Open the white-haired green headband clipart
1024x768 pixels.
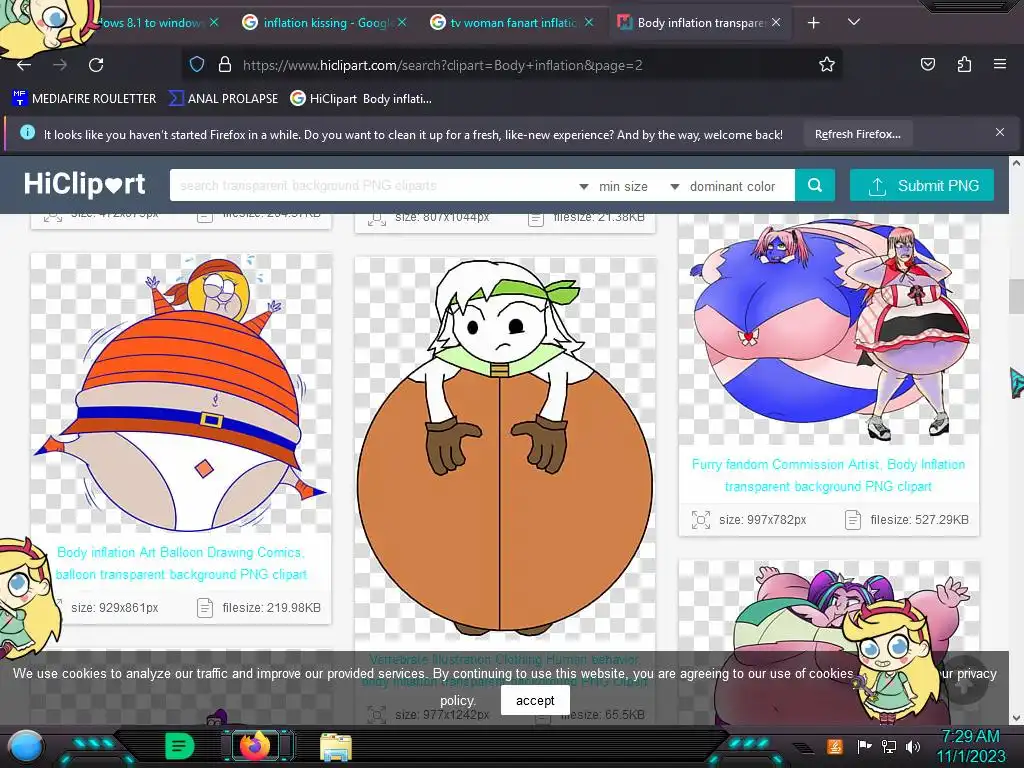[505, 447]
